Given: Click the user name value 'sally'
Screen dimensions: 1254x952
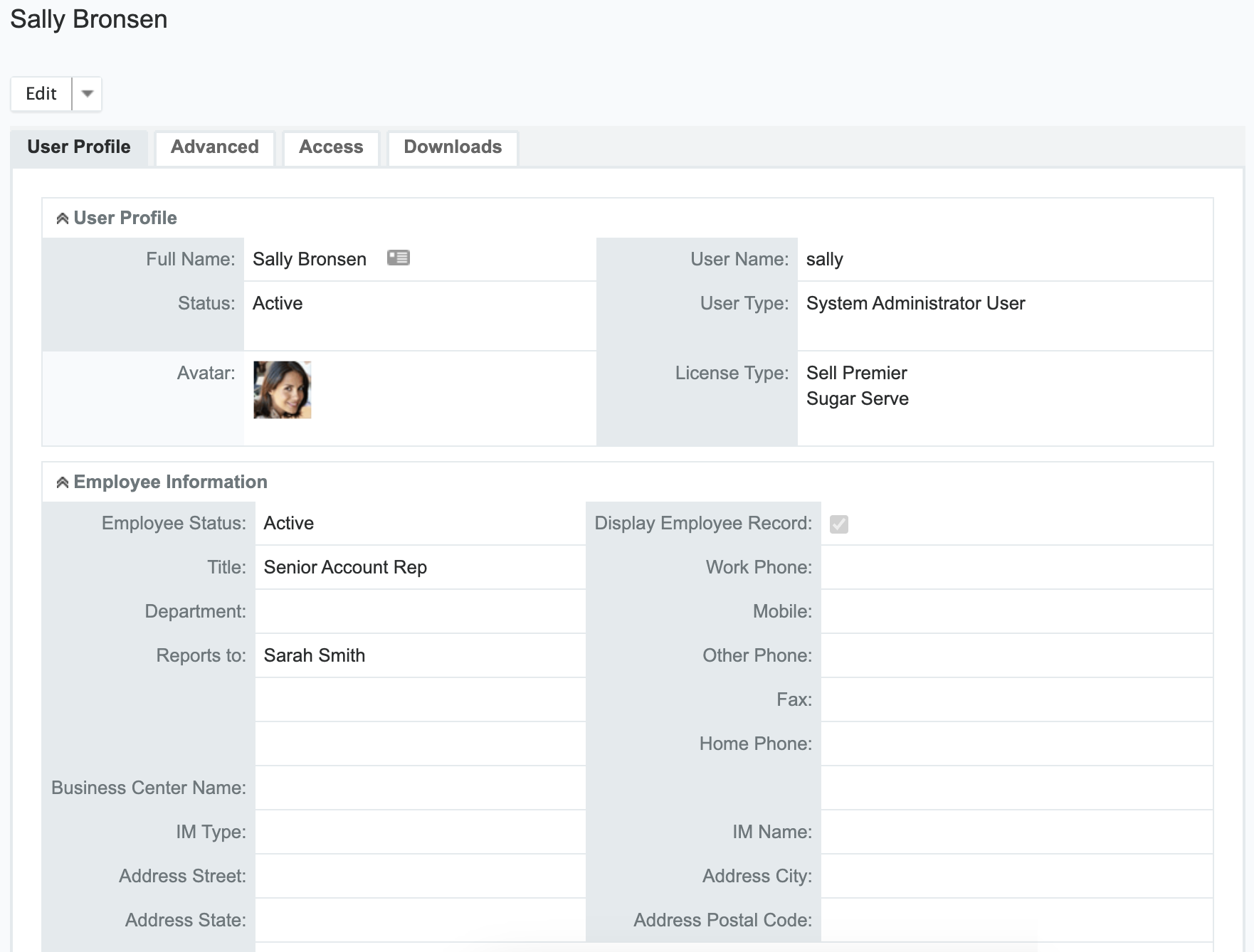Looking at the screenshot, I should pos(824,260).
